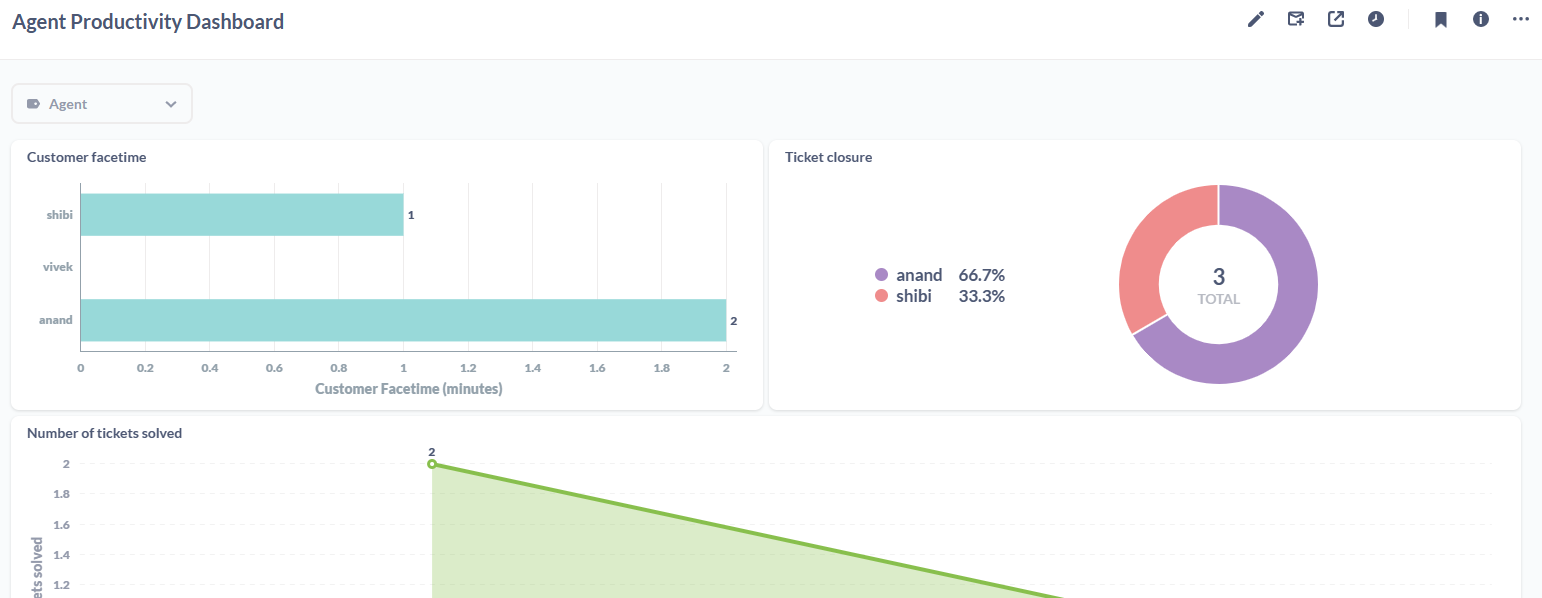Open the dashboard info icon
Image resolution: width=1542 pixels, height=598 pixels.
(1480, 19)
